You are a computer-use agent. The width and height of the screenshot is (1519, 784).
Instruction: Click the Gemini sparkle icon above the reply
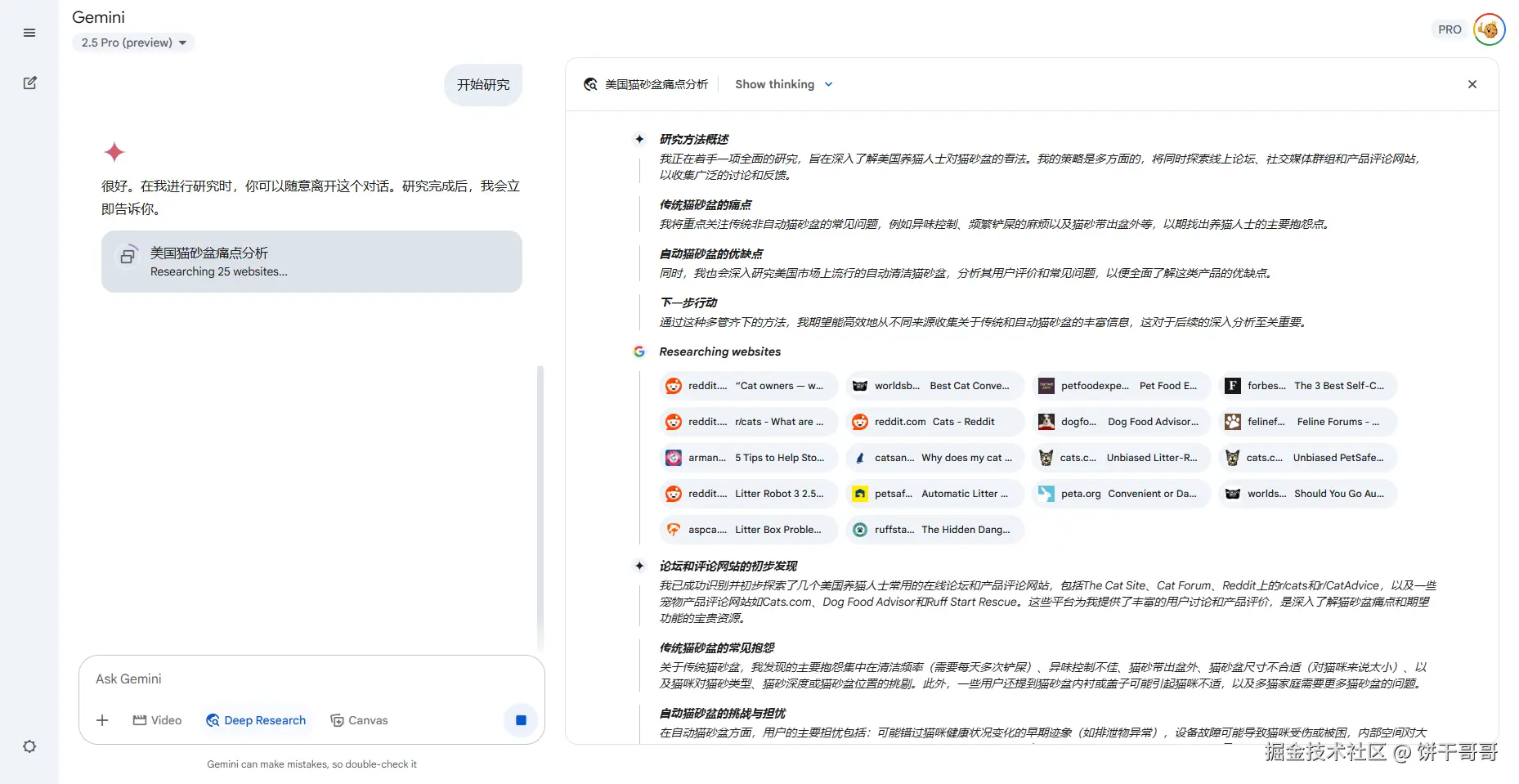point(114,152)
